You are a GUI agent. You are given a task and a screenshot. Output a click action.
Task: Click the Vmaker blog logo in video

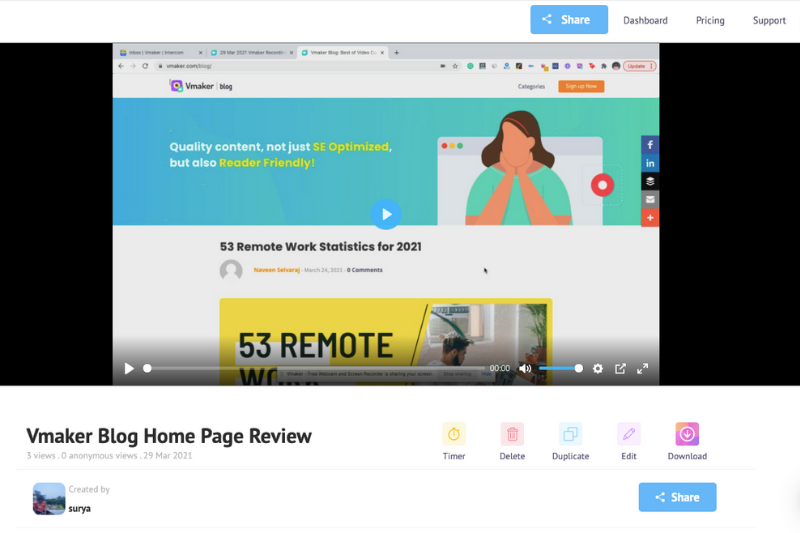pos(201,86)
